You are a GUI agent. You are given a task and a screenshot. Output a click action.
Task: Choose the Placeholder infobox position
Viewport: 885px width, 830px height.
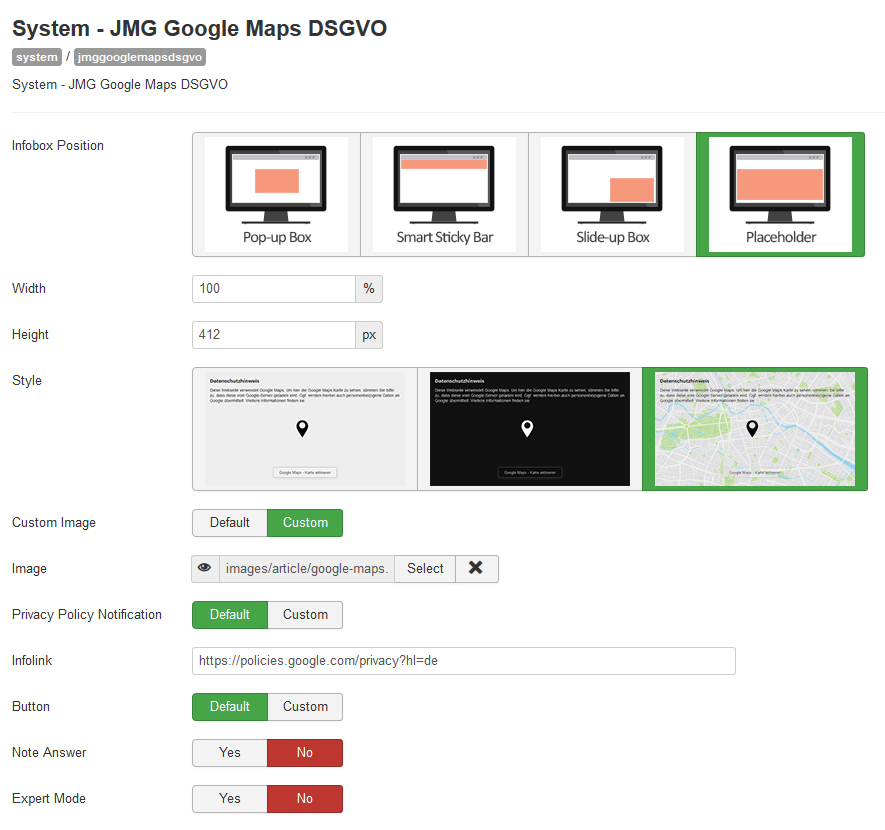coord(781,195)
